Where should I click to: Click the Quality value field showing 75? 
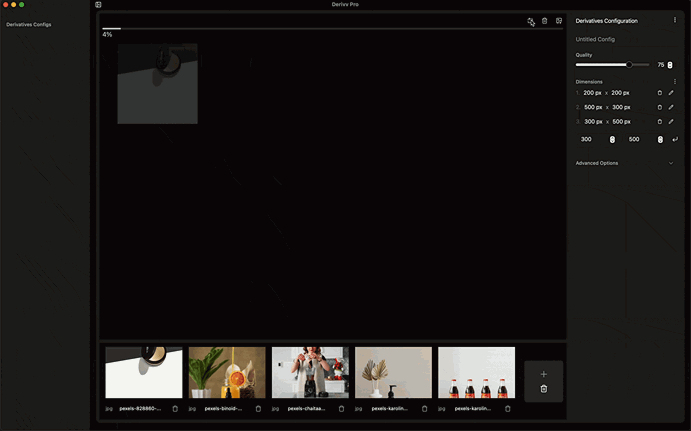[x=660, y=65]
